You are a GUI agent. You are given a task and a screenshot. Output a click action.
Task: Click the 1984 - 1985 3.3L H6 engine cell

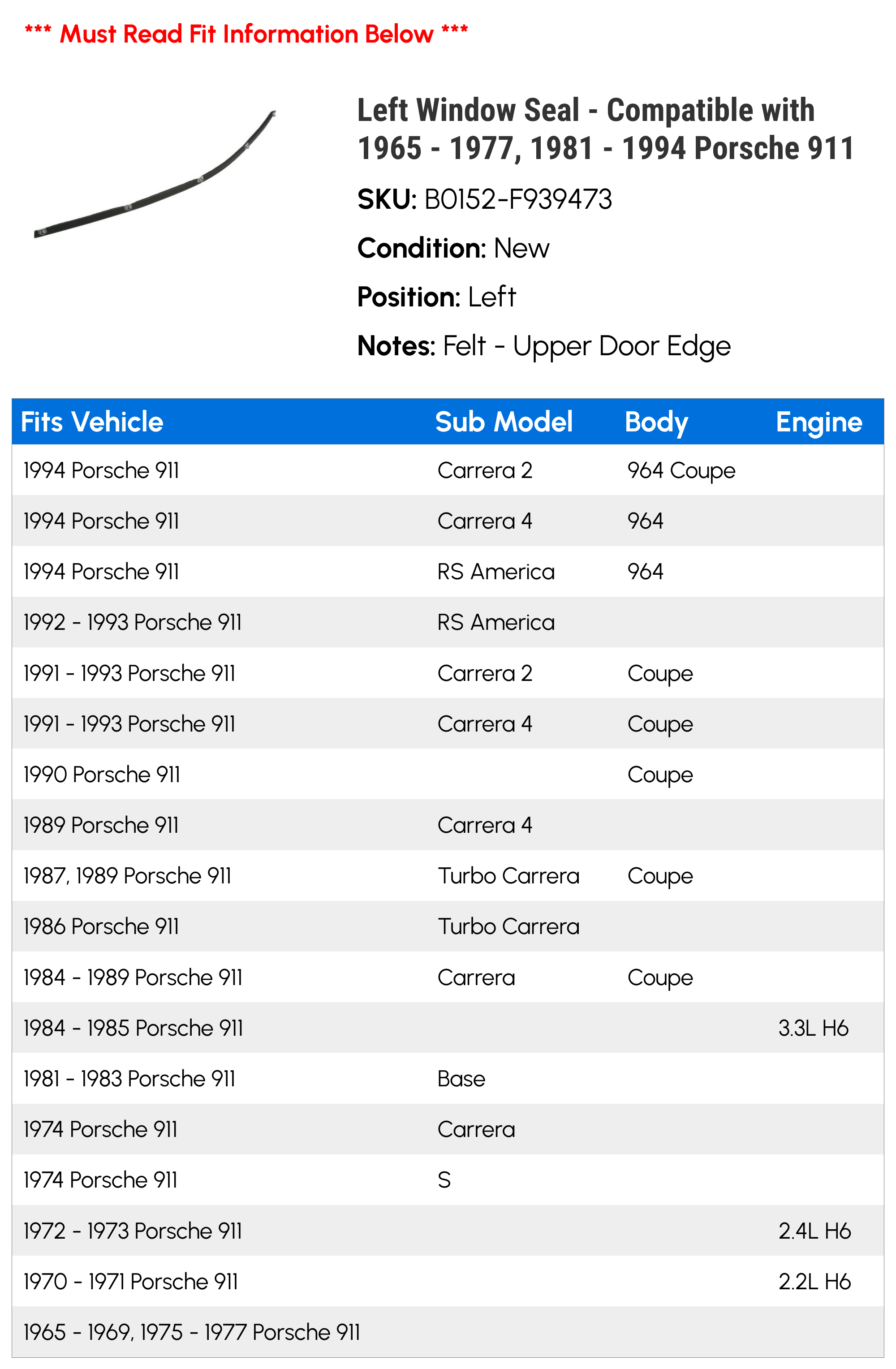click(x=813, y=1028)
